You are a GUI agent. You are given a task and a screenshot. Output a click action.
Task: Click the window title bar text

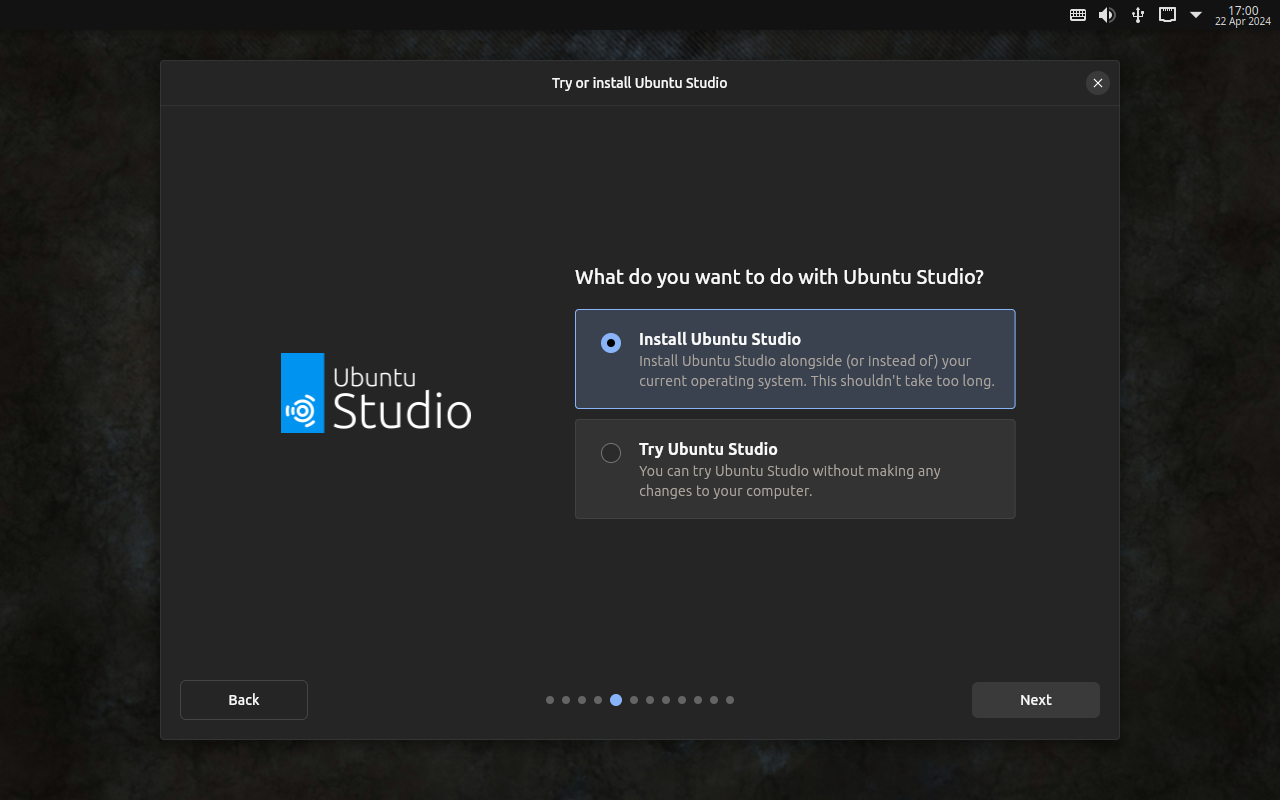click(x=639, y=83)
